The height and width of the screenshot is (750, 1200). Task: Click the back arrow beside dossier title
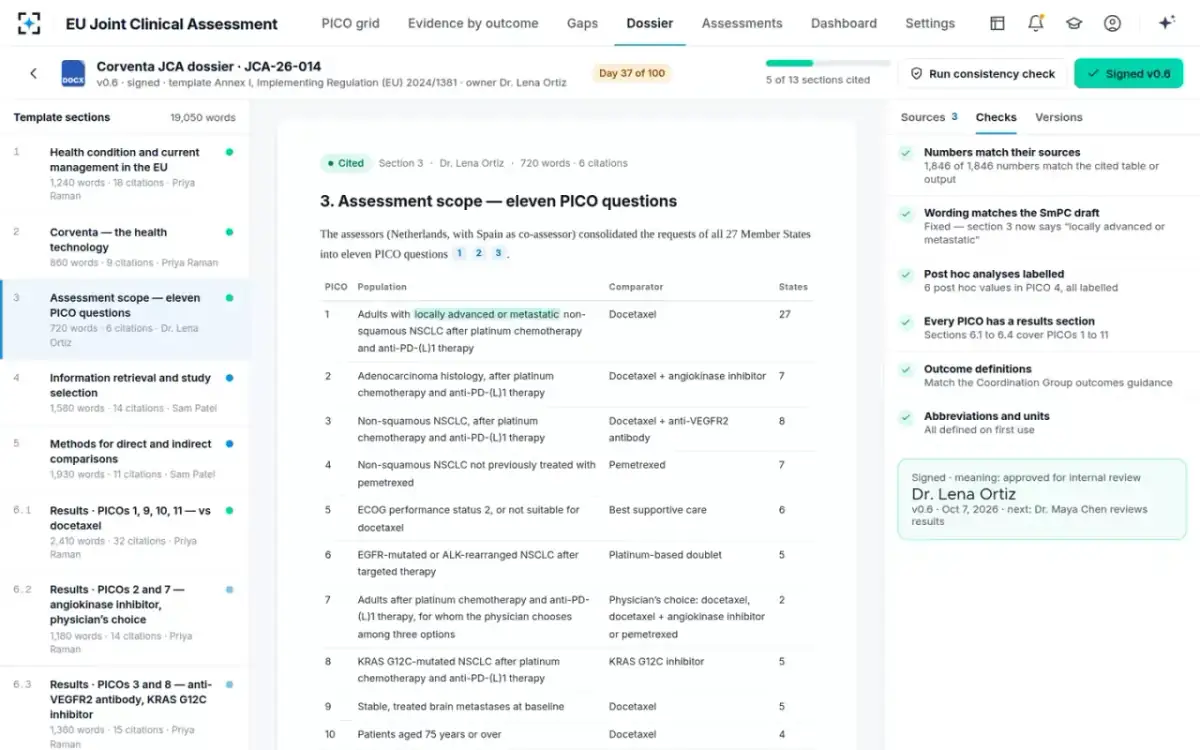click(33, 73)
